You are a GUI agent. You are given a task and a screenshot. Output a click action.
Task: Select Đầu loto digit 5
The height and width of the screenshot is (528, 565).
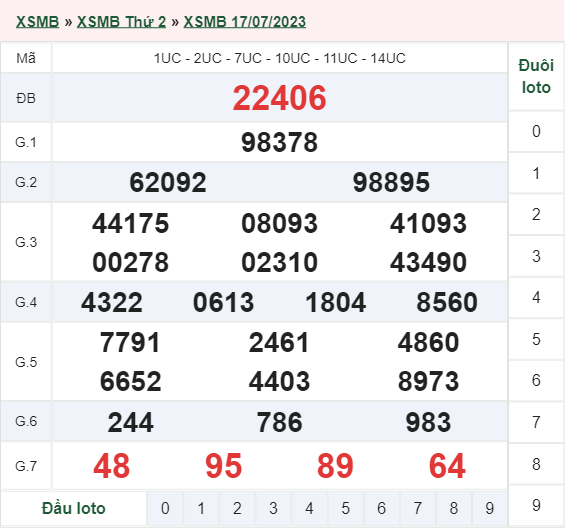tap(345, 508)
